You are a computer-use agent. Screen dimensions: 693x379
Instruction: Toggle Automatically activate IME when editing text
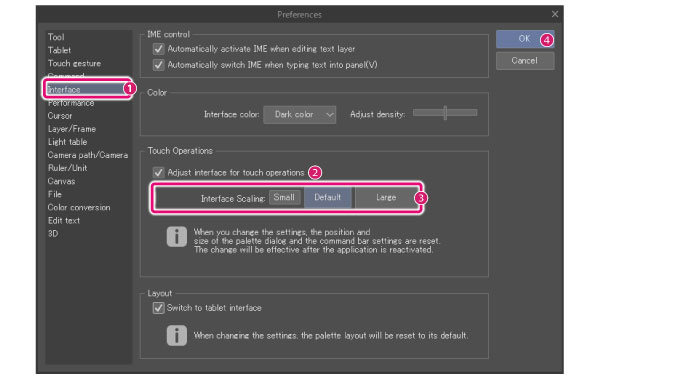158,49
